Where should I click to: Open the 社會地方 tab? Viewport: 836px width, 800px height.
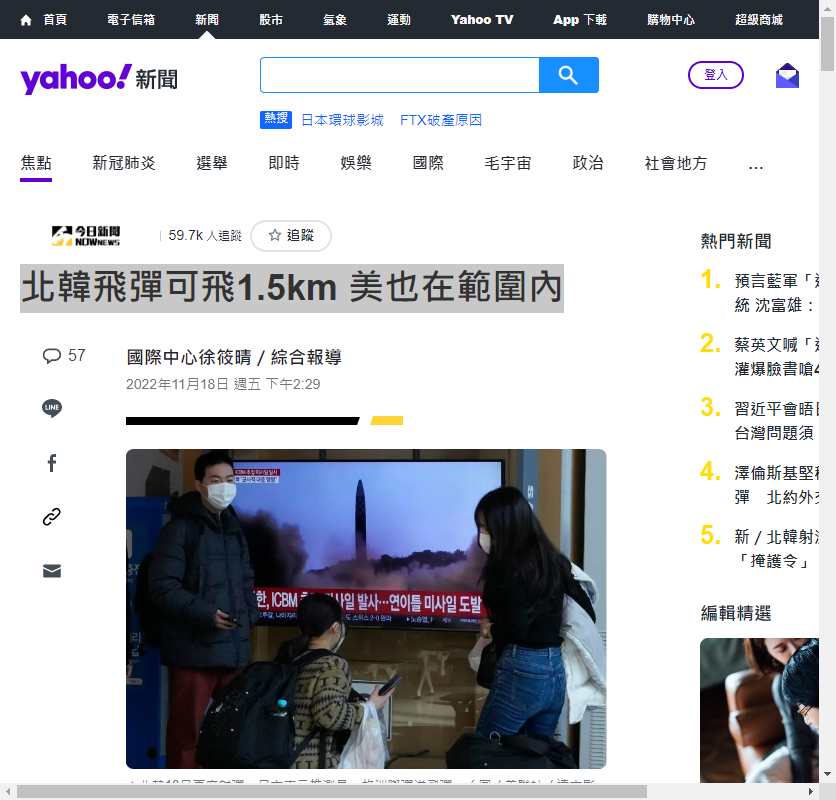point(676,163)
